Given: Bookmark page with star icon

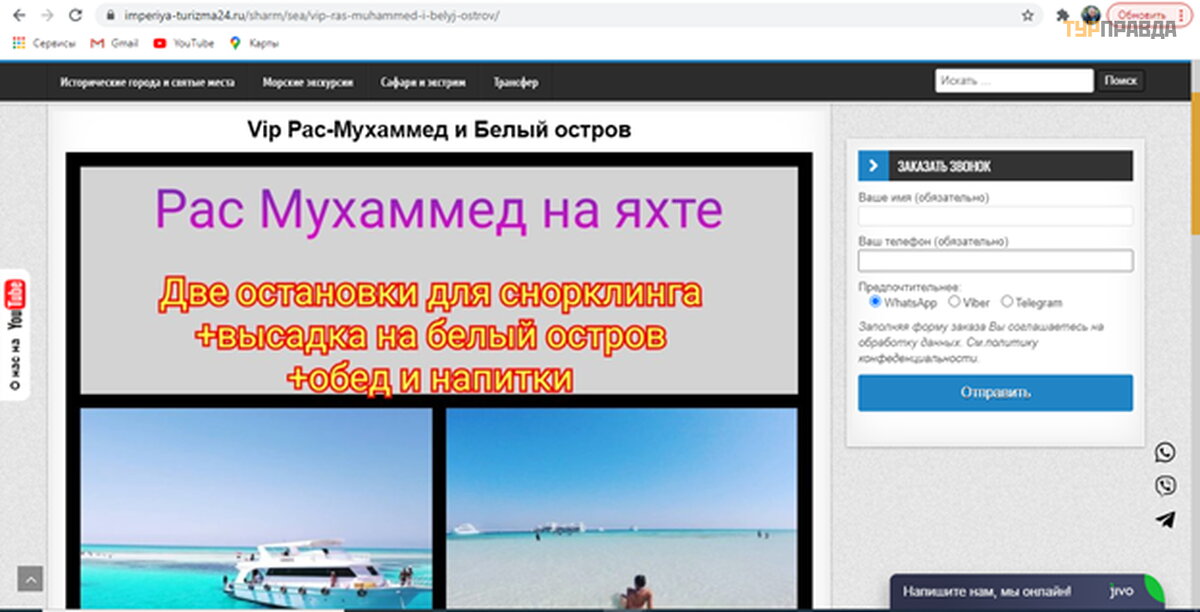Looking at the screenshot, I should click(x=1027, y=16).
